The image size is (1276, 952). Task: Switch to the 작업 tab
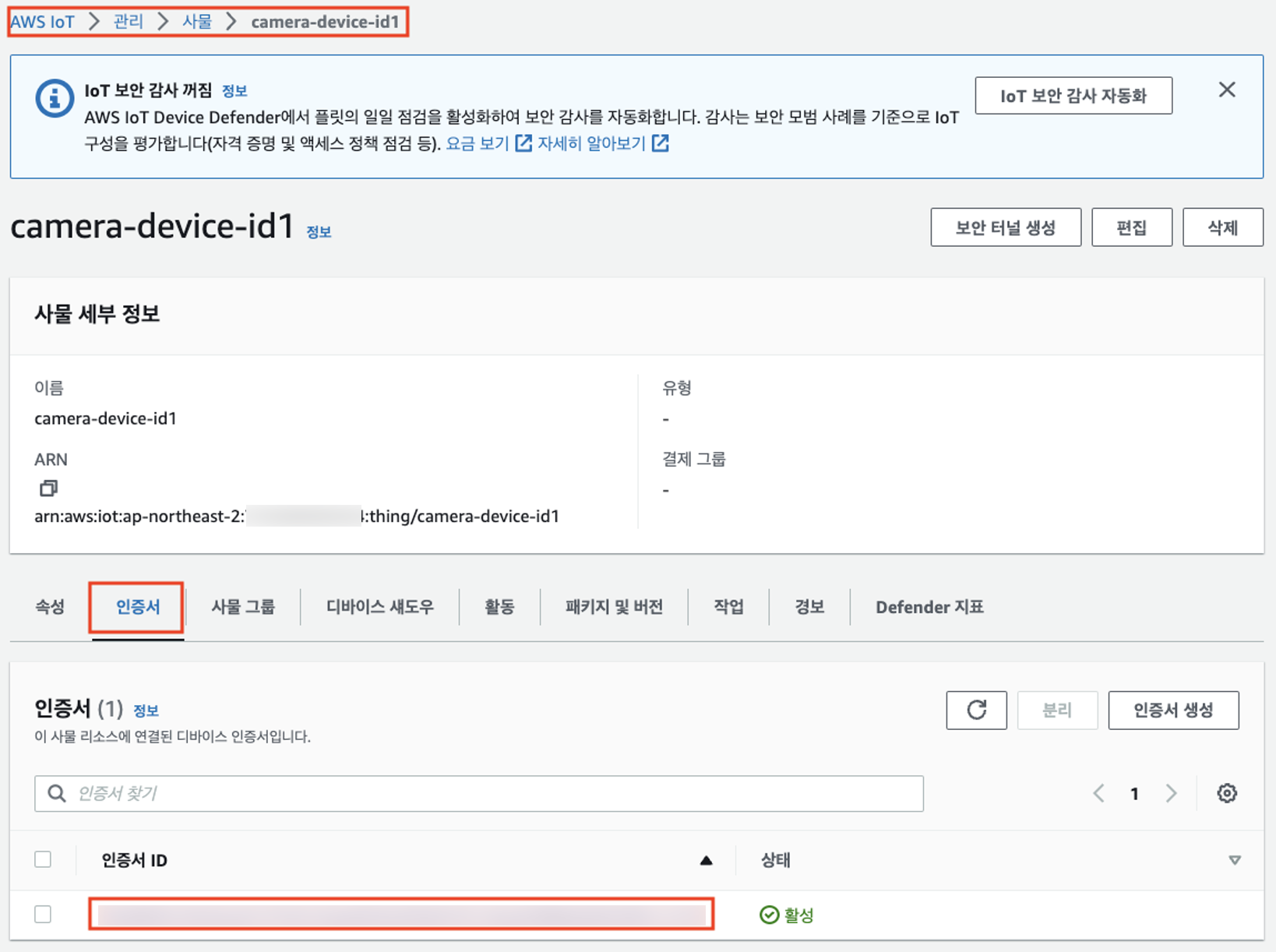click(728, 607)
